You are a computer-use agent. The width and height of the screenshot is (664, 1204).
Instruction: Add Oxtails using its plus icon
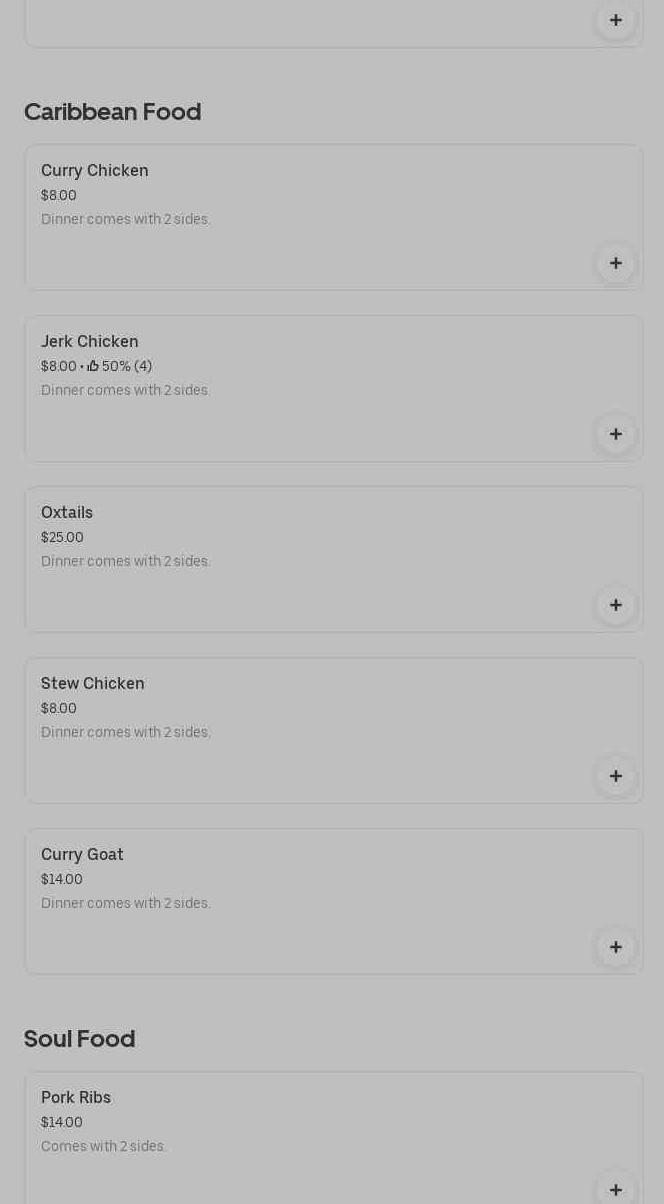tap(616, 605)
